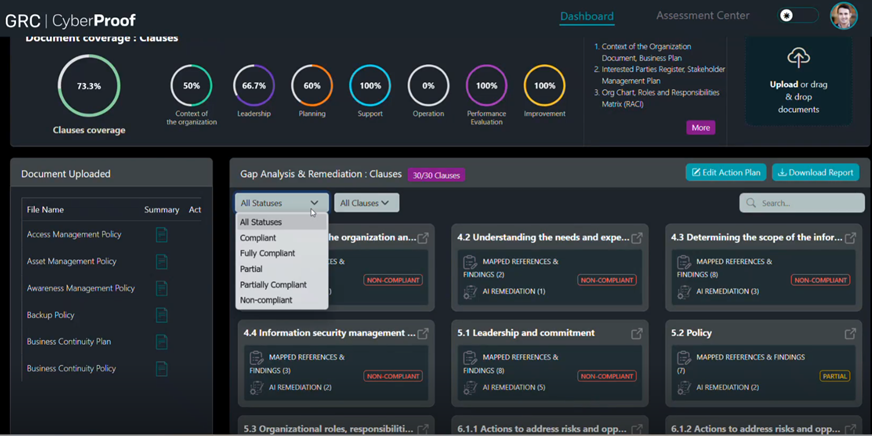Click the 73.3% Clauses coverage ring
This screenshot has width=872, height=436.
click(89, 86)
